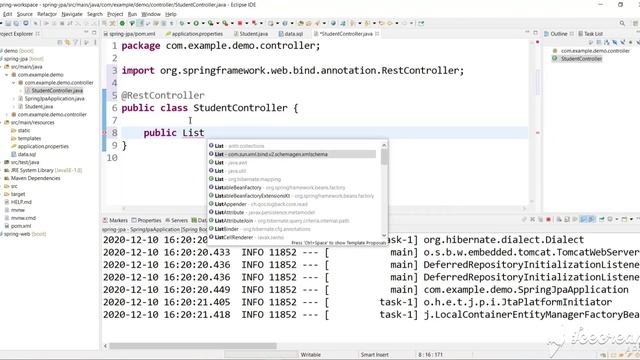Select the spring-web project
This screenshot has width=640, height=360.
pyautogui.click(x=24, y=234)
